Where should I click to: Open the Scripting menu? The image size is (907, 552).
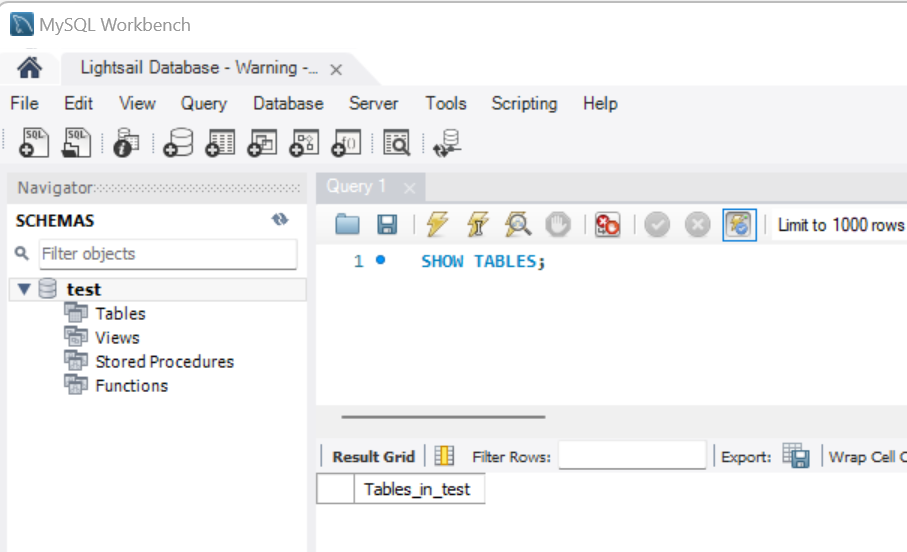click(x=524, y=104)
